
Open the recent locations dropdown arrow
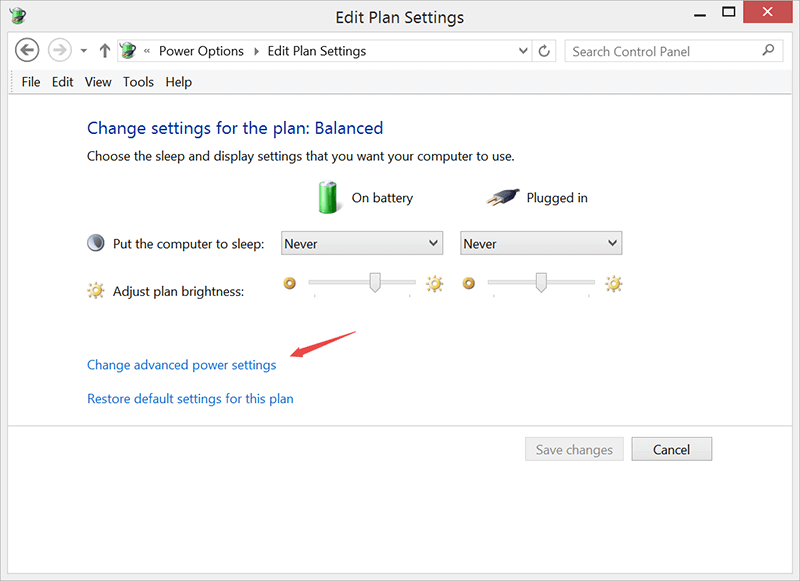pos(84,51)
